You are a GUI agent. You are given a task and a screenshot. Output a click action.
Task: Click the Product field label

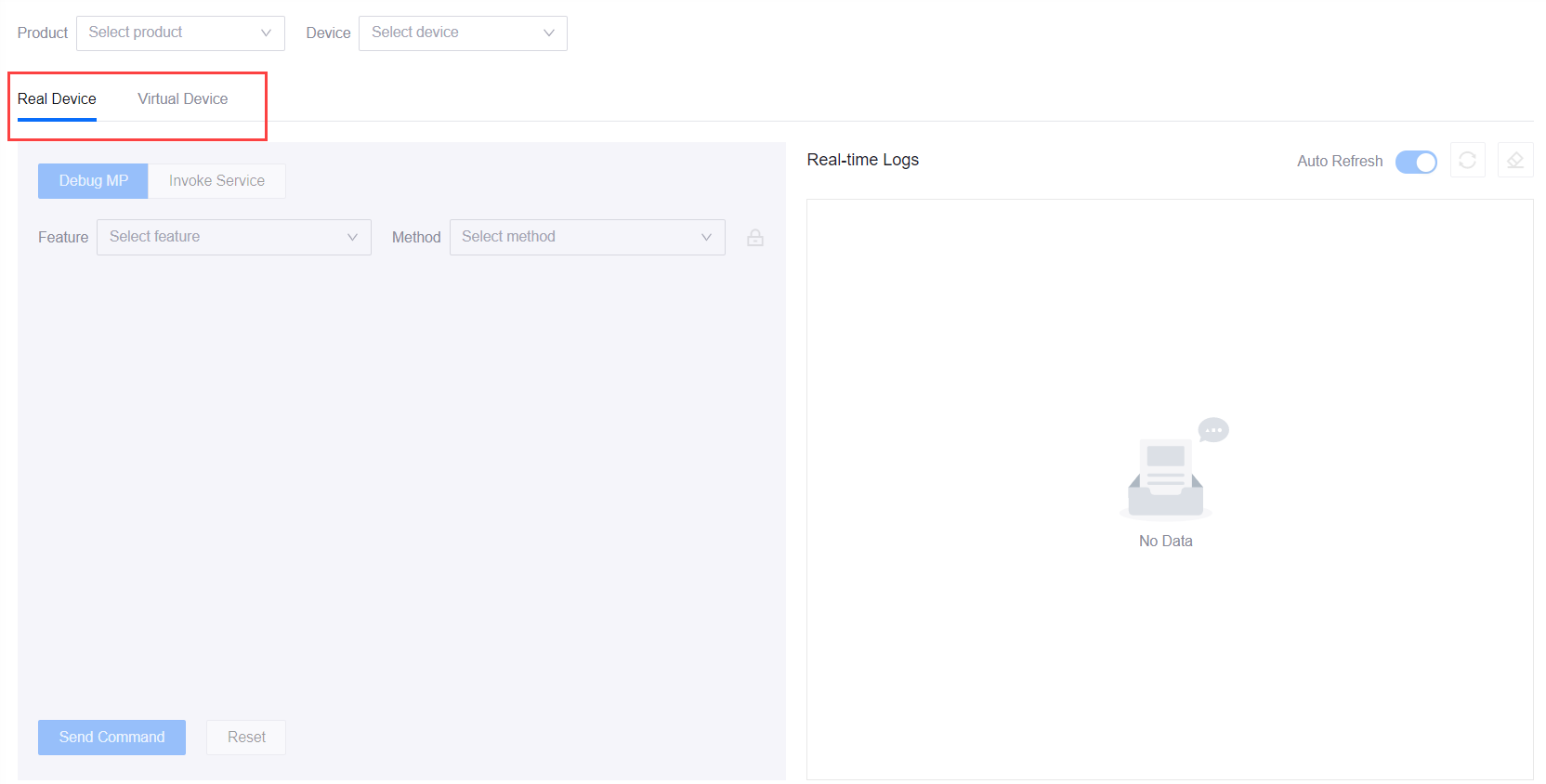(43, 33)
